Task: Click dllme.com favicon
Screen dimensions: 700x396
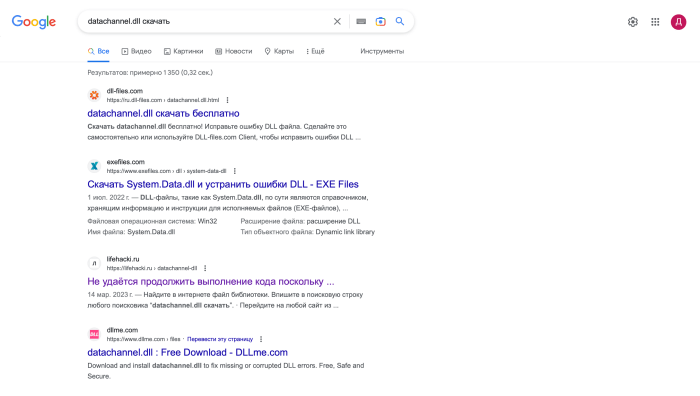Action: [x=94, y=334]
